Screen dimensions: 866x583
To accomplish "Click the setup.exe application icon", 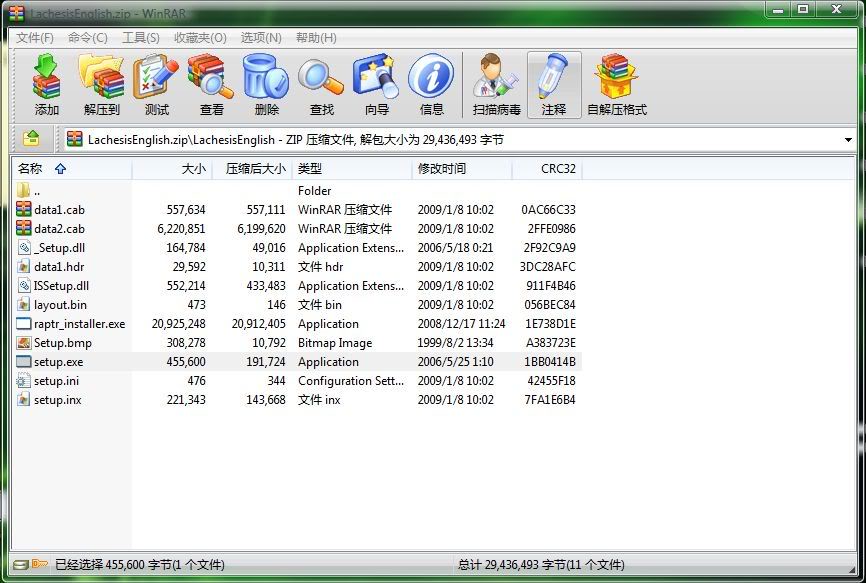I will (24, 362).
